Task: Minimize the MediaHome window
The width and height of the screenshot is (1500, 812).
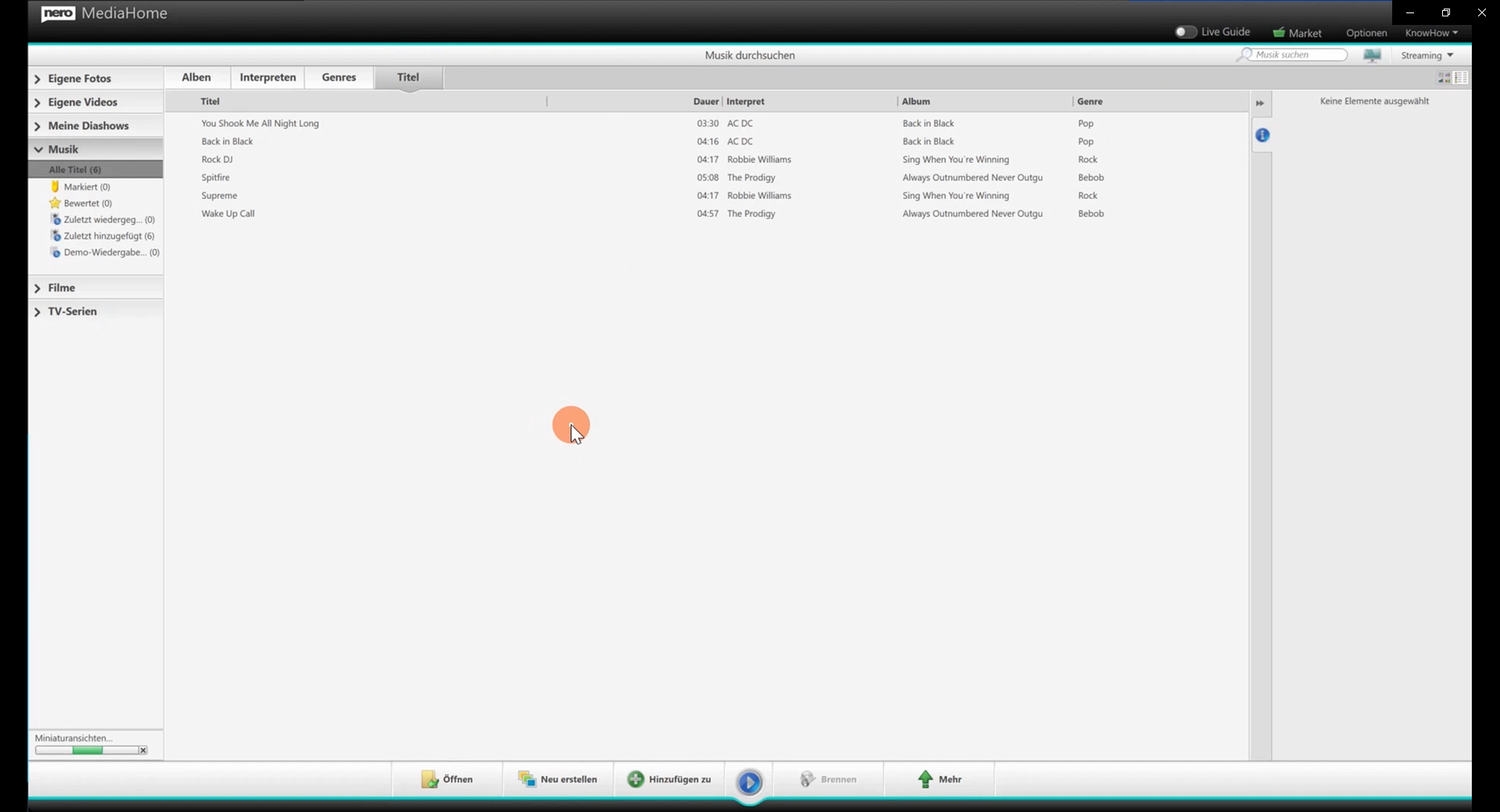Action: click(x=1410, y=12)
